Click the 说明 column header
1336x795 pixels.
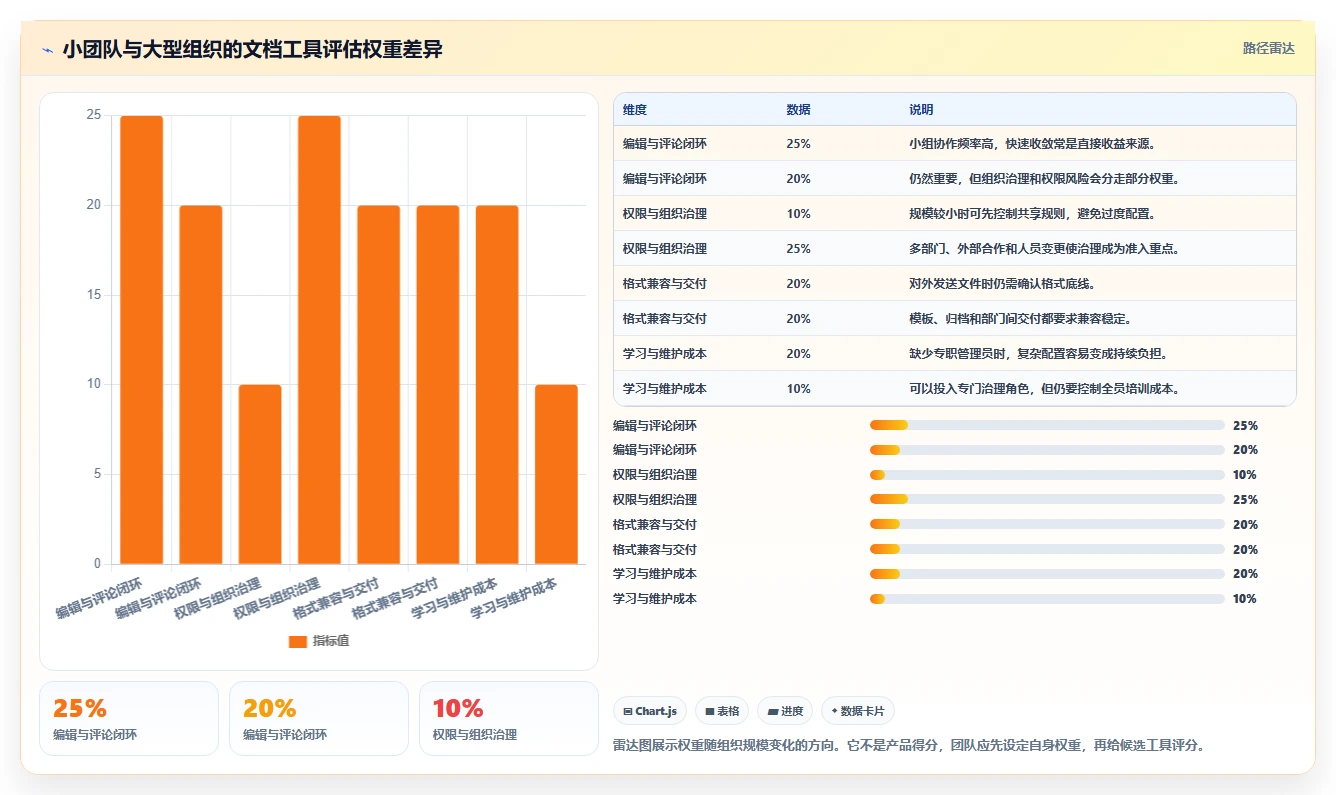[921, 110]
